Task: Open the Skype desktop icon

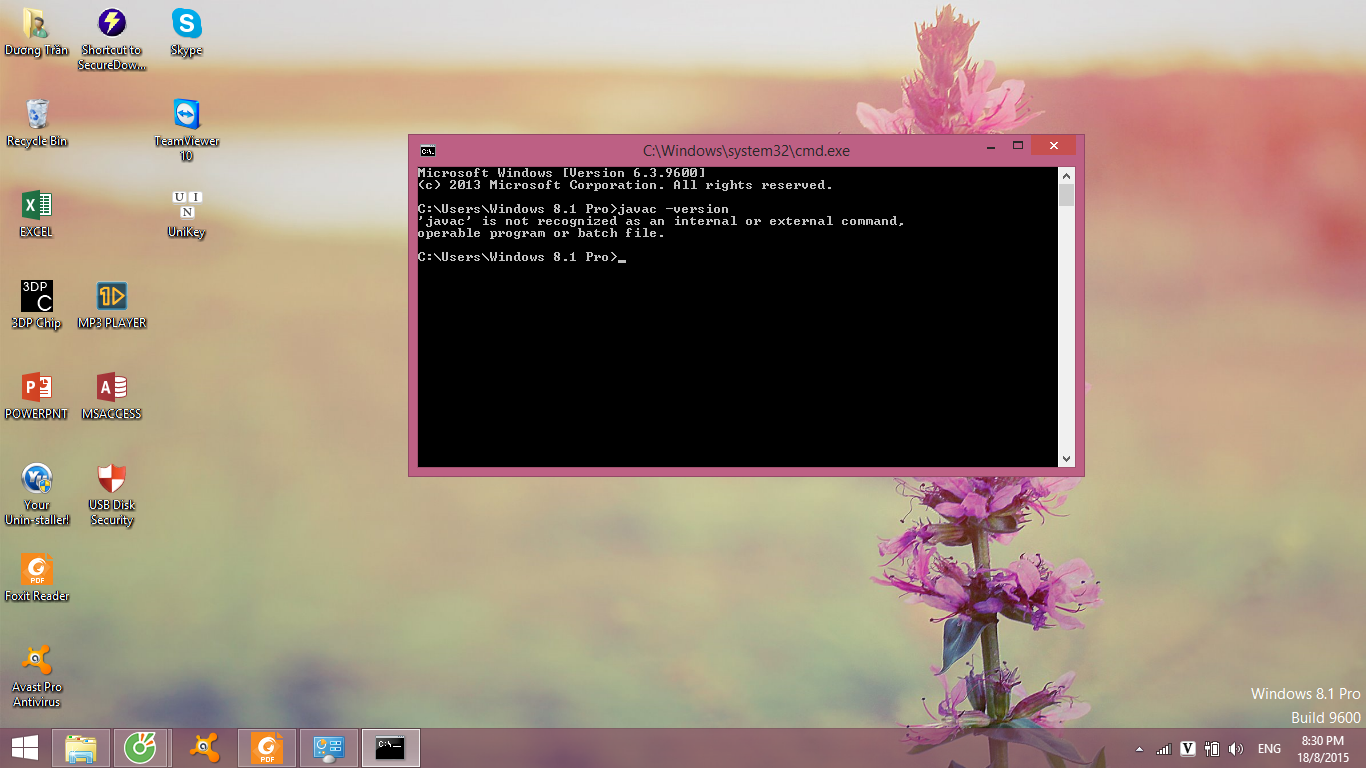Action: coord(186,24)
